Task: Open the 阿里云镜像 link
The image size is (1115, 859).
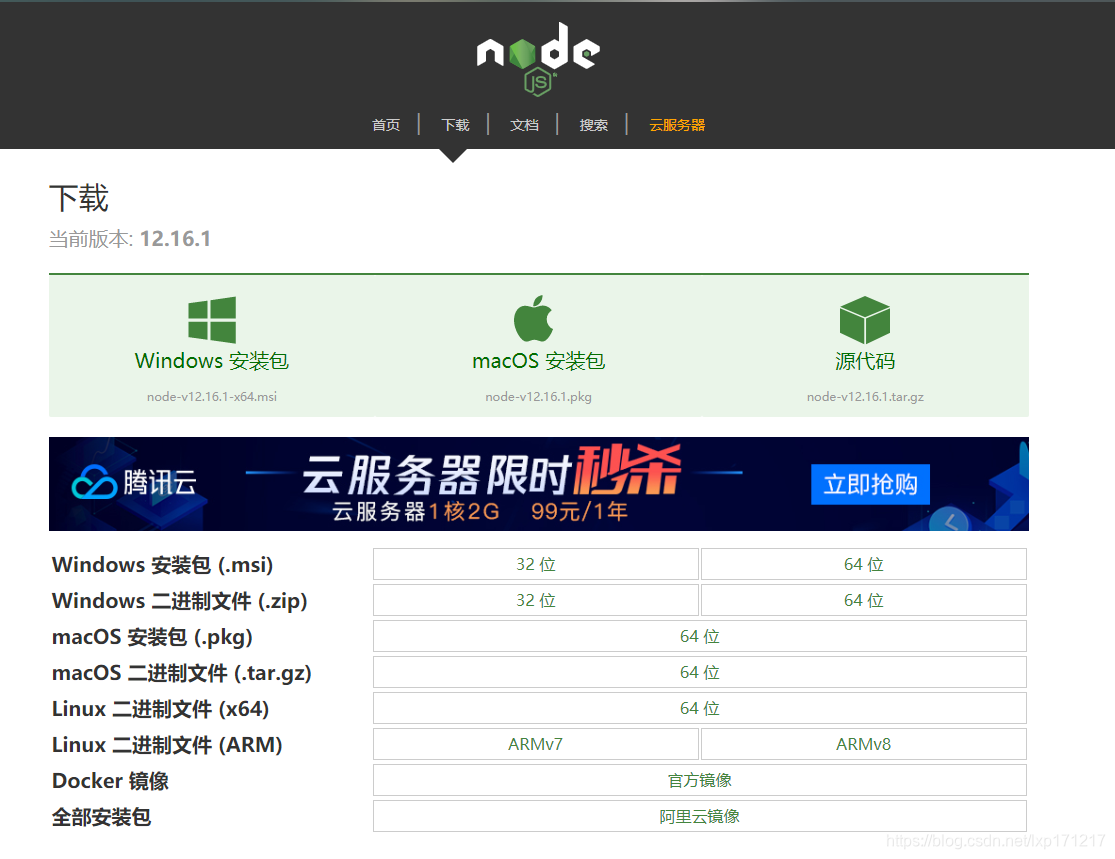Action: click(700, 816)
